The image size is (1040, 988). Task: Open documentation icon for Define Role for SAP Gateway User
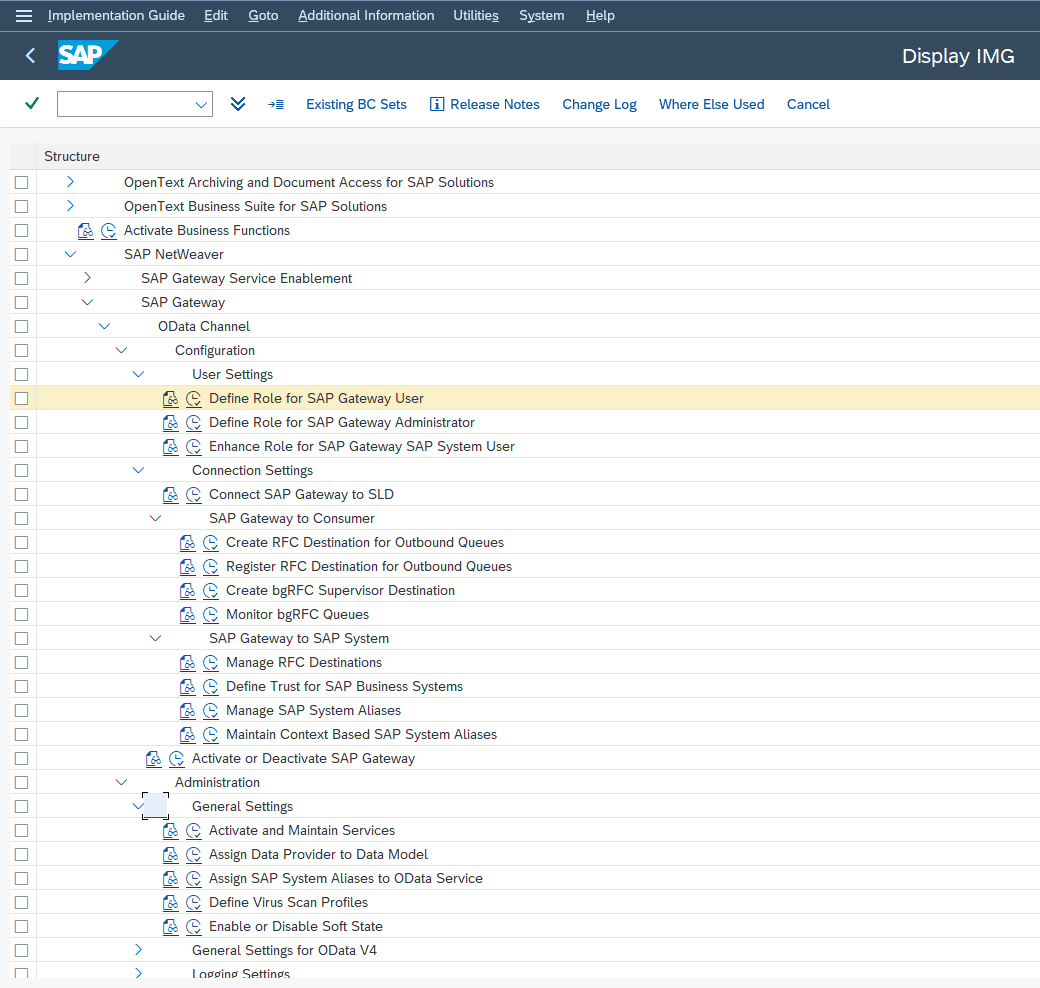click(x=170, y=399)
